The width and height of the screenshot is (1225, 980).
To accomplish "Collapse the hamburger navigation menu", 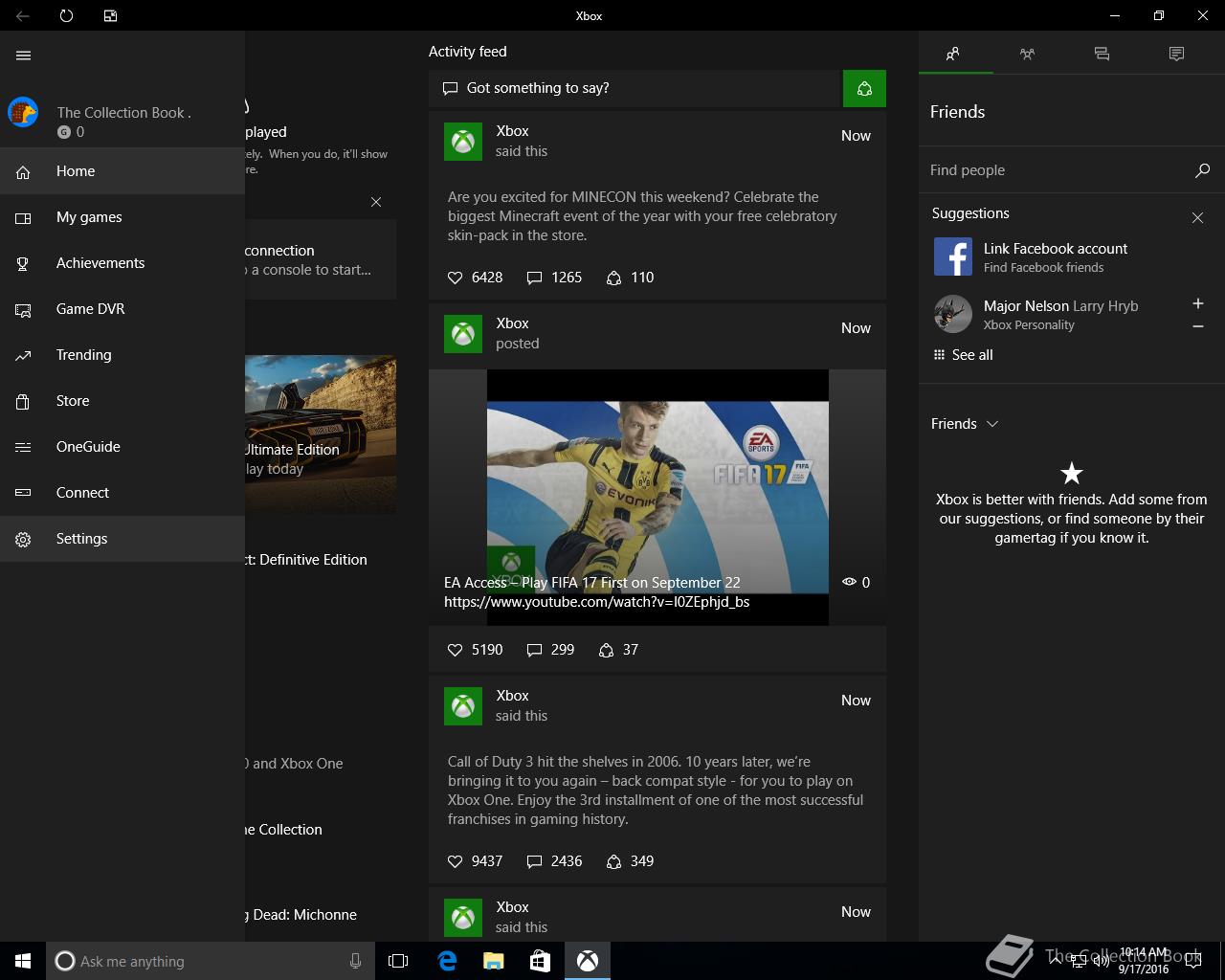I will (x=24, y=56).
